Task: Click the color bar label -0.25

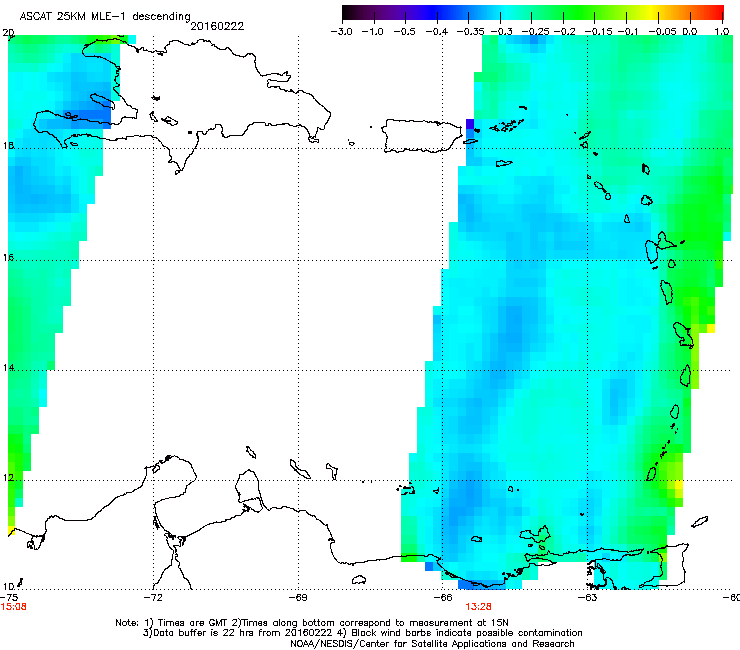Action: (x=535, y=32)
